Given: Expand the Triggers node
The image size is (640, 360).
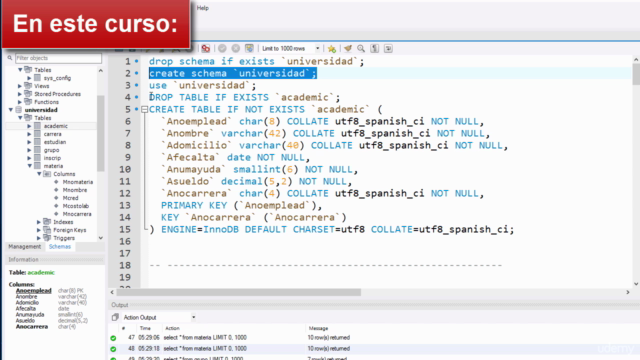Looking at the screenshot, I should (39, 238).
